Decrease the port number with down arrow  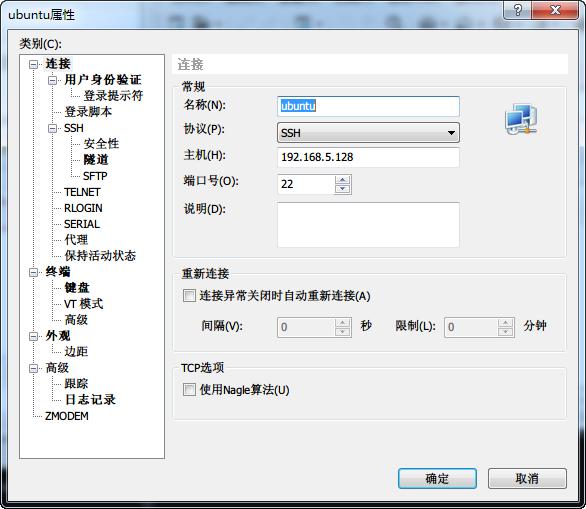[x=342, y=189]
